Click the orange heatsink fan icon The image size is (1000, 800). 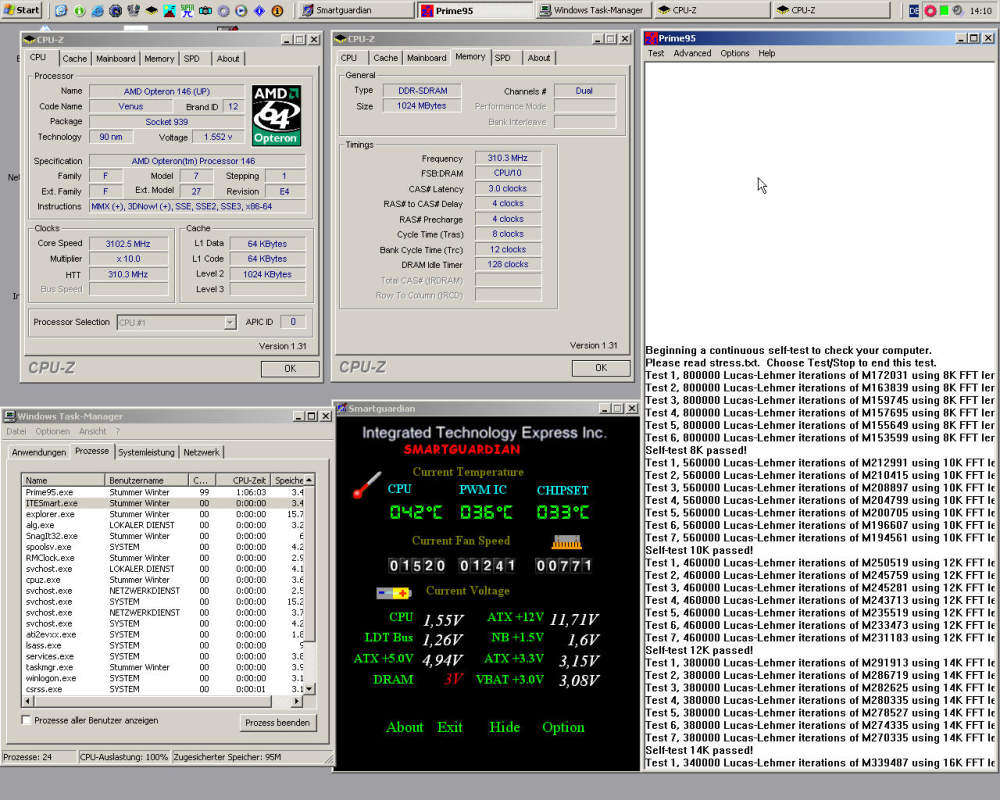[567, 541]
